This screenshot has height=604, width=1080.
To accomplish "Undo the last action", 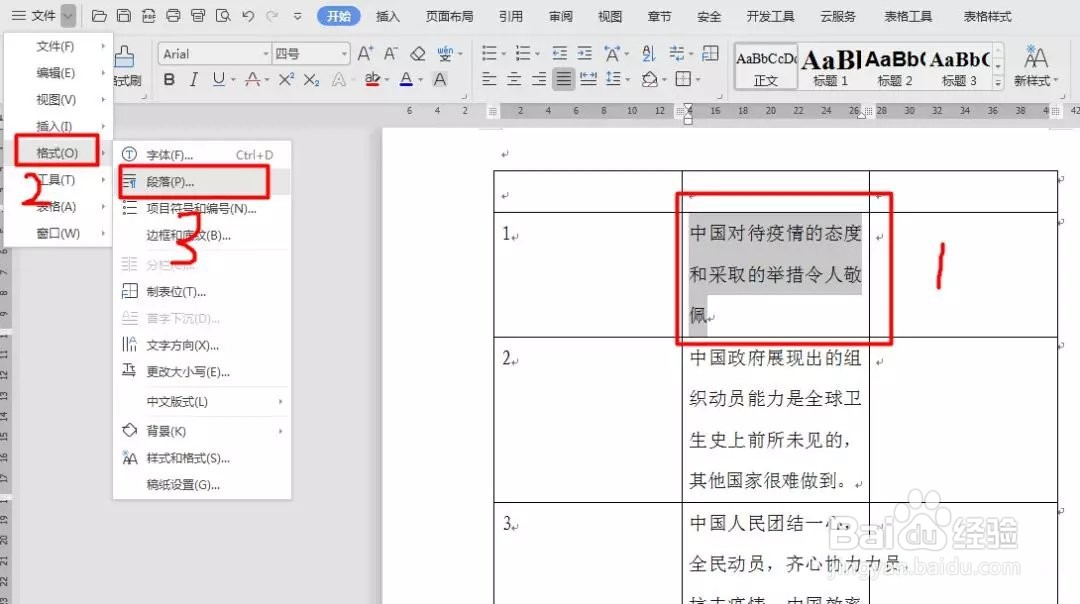I will pyautogui.click(x=248, y=15).
